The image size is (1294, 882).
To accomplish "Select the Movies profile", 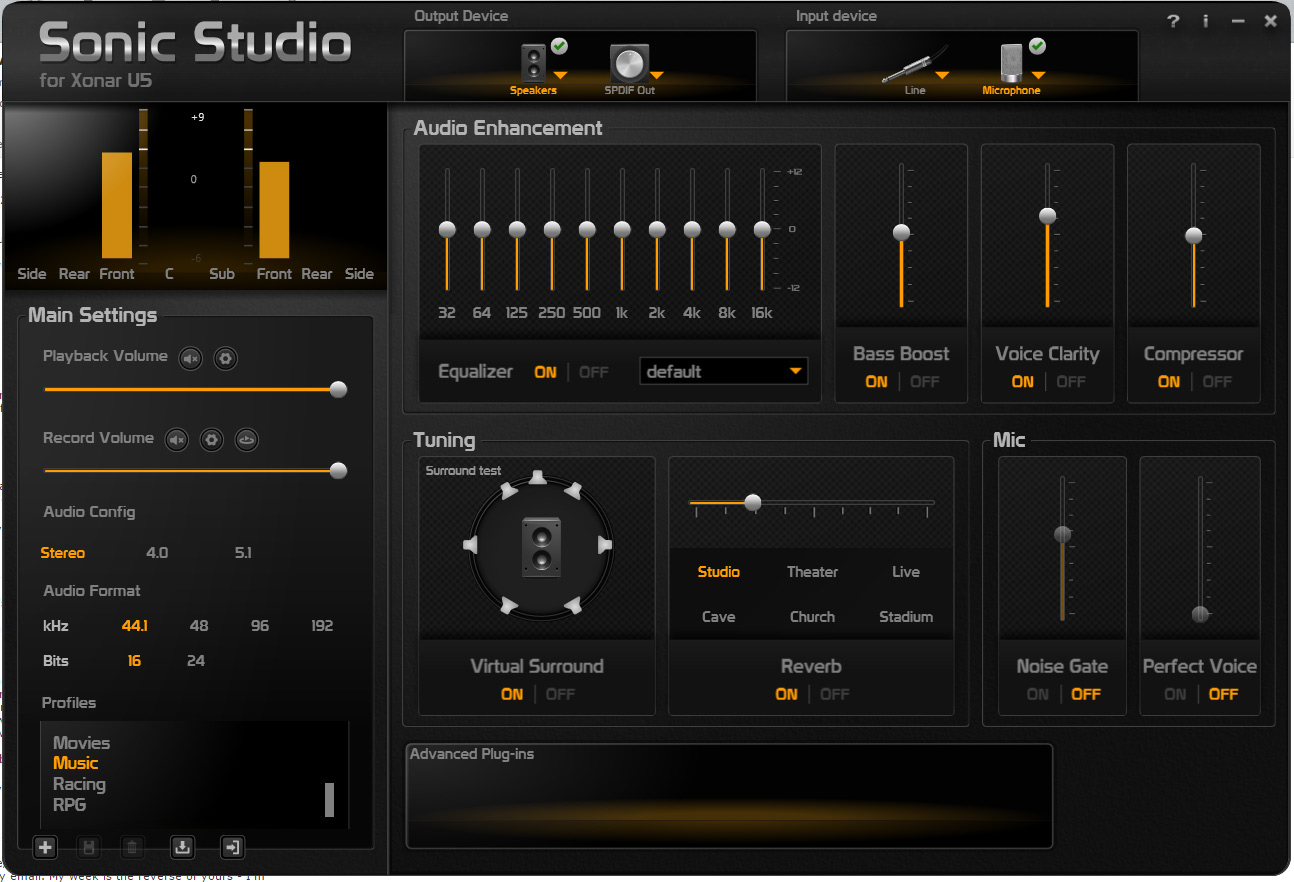I will tap(82, 743).
